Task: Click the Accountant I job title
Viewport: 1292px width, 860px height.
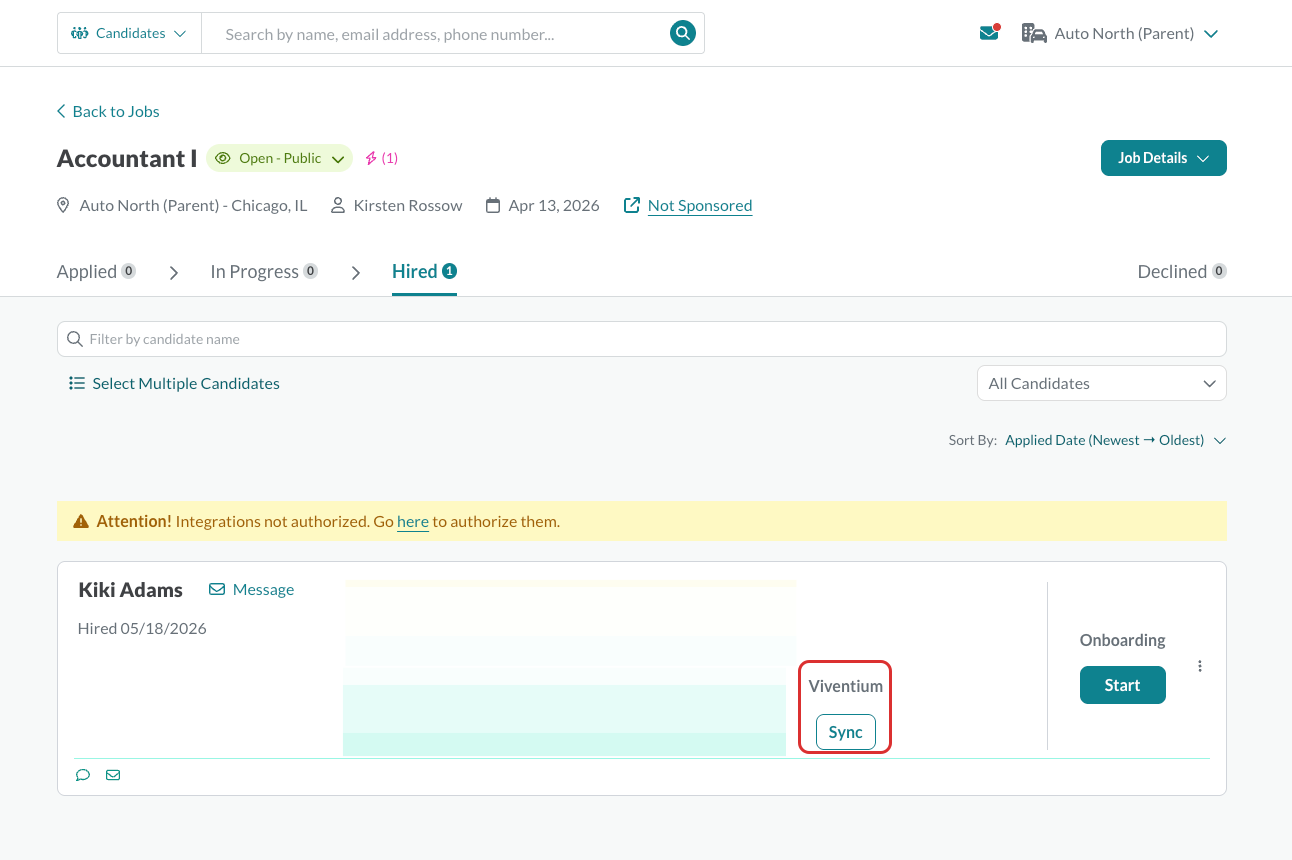Action: click(127, 158)
